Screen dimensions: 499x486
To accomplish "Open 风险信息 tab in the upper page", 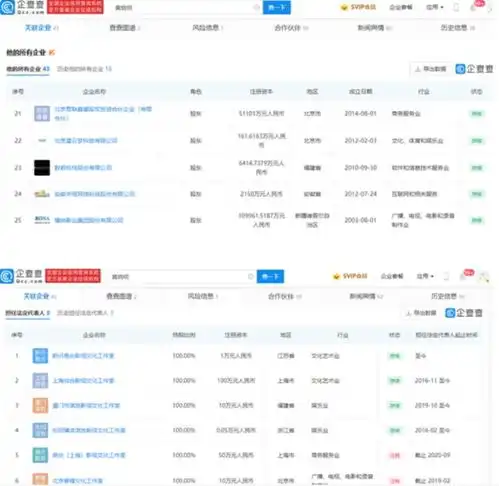I will [x=207, y=28].
